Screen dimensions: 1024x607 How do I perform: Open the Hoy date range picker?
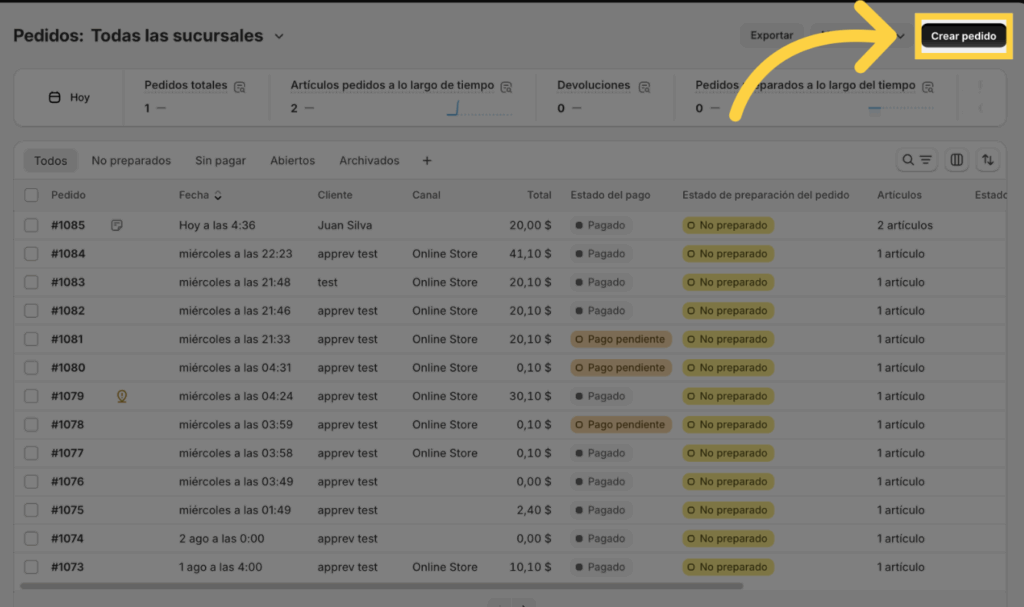click(x=69, y=98)
